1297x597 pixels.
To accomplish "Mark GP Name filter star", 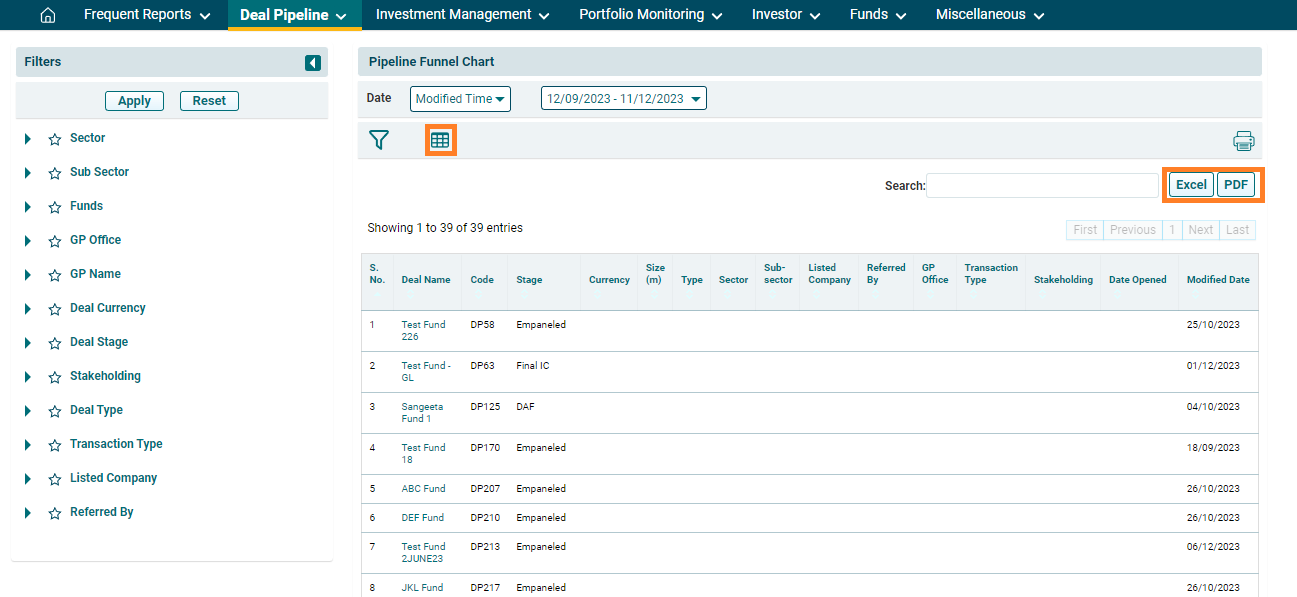I will [55, 275].
